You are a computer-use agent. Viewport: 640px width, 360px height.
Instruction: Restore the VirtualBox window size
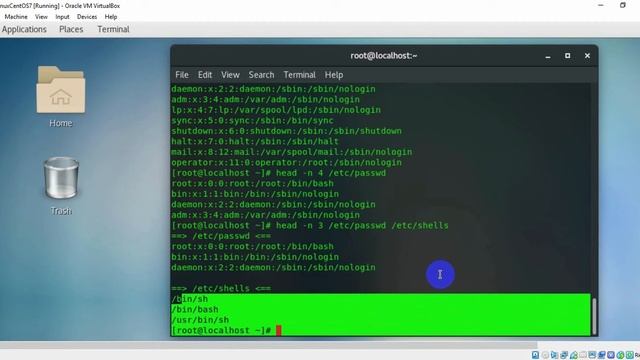tap(622, 5)
